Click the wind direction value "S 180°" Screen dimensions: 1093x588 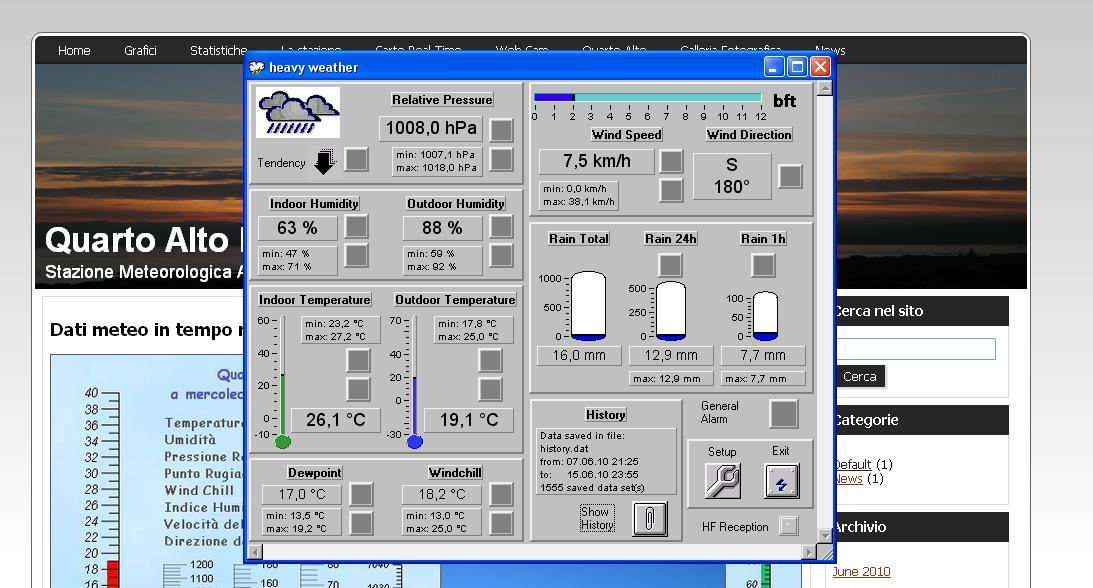(732, 176)
